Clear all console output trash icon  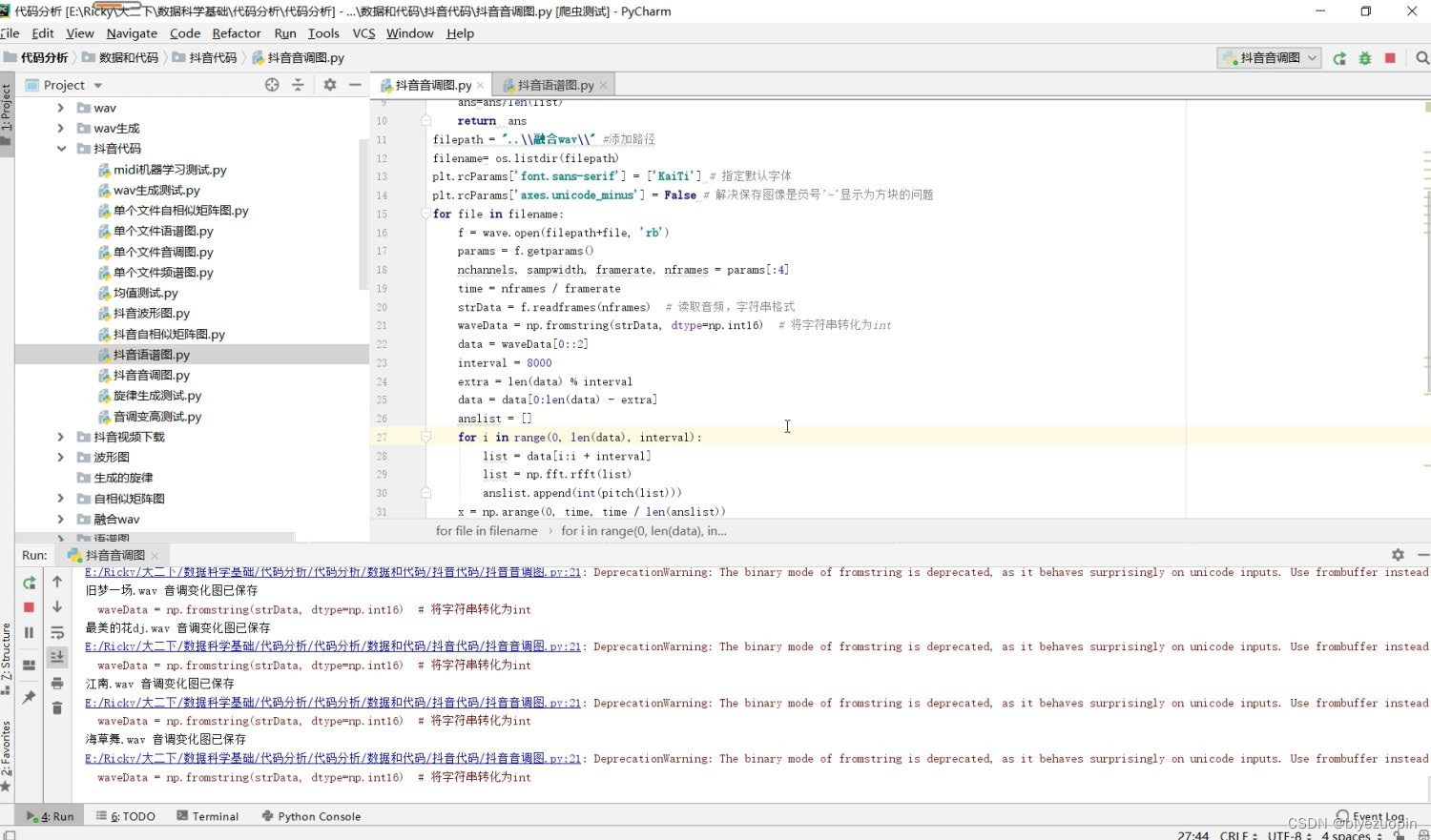(x=57, y=707)
